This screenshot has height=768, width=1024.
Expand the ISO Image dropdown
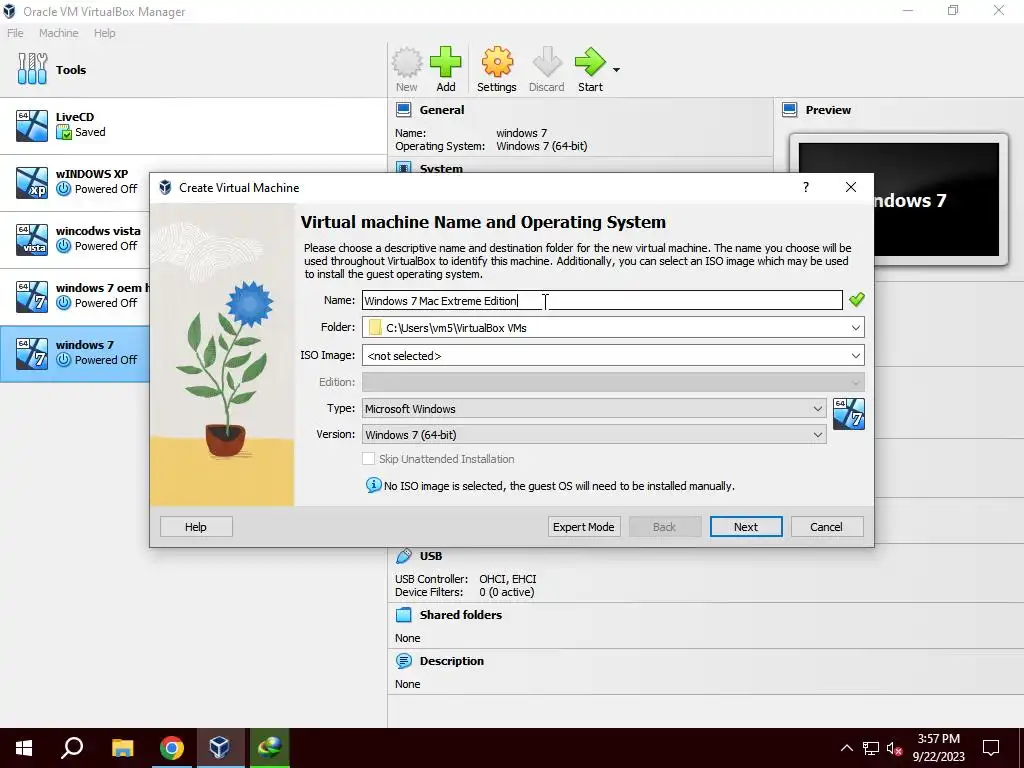(856, 356)
